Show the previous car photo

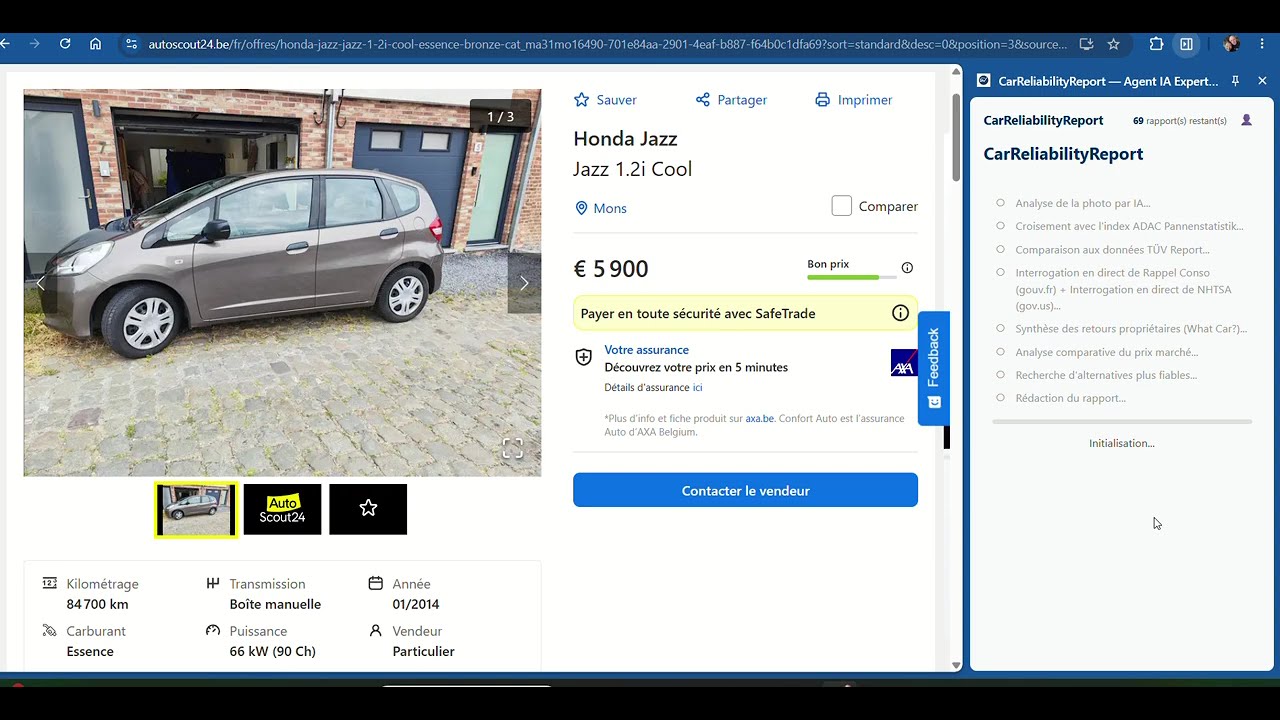tap(41, 283)
